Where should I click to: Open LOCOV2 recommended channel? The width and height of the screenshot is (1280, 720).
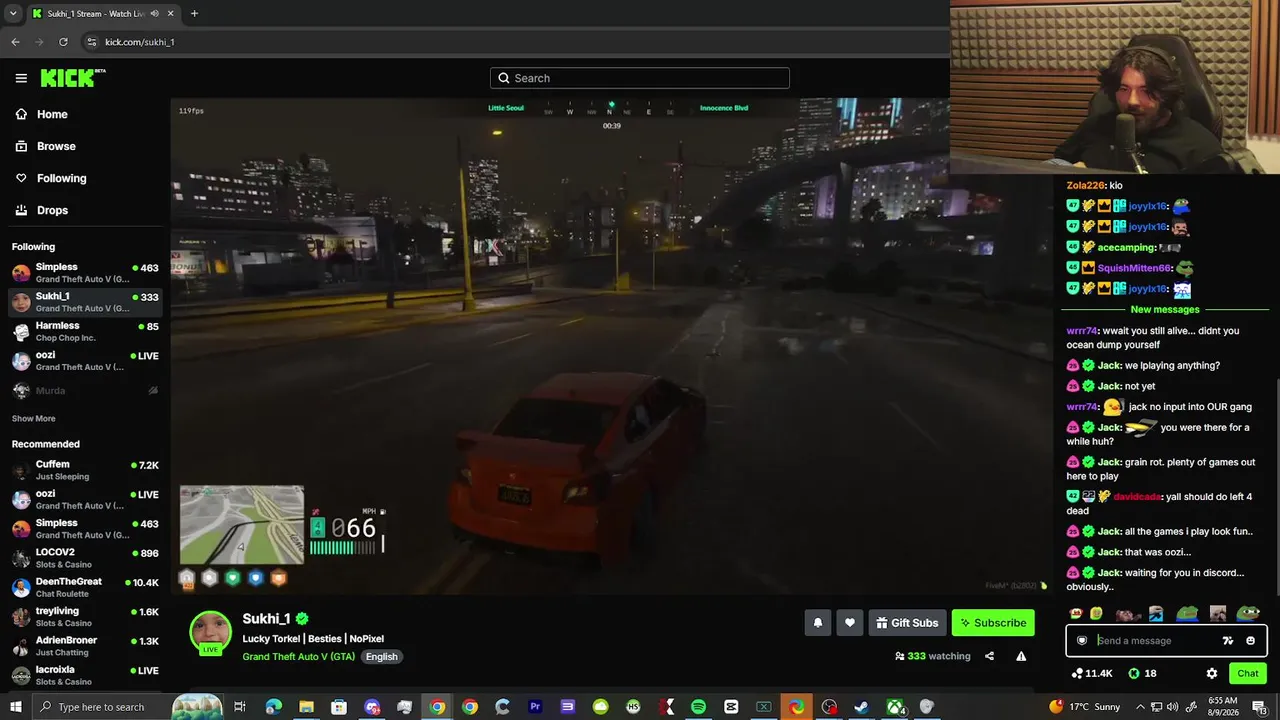85,558
